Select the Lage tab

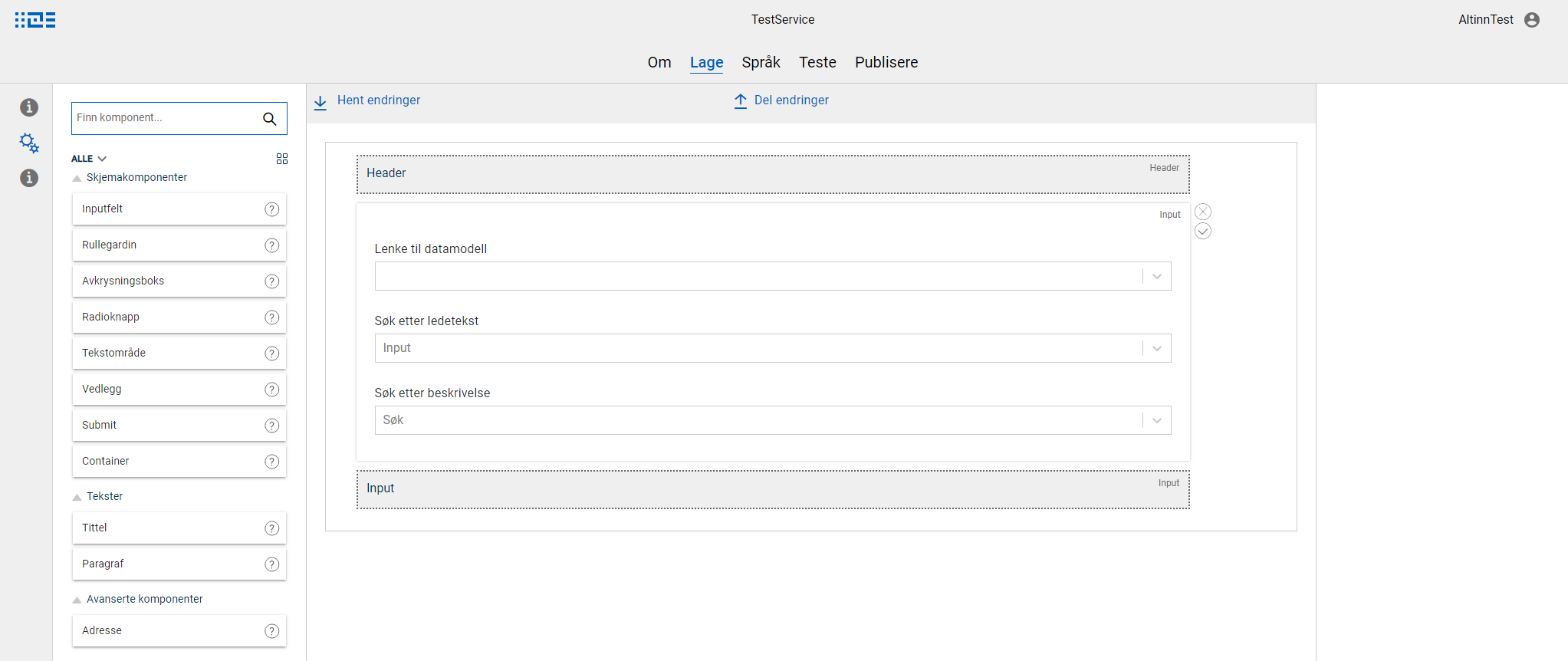pyautogui.click(x=707, y=62)
